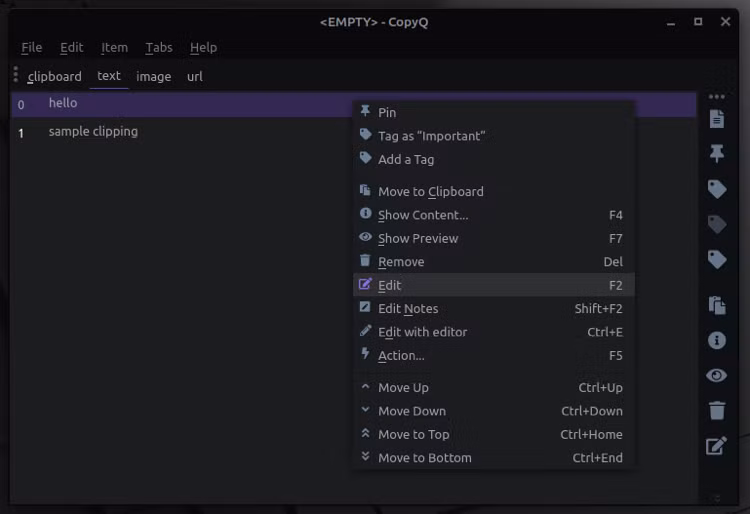
Task: Click the dotted handle left of clipboard tab
Action: (x=16, y=74)
